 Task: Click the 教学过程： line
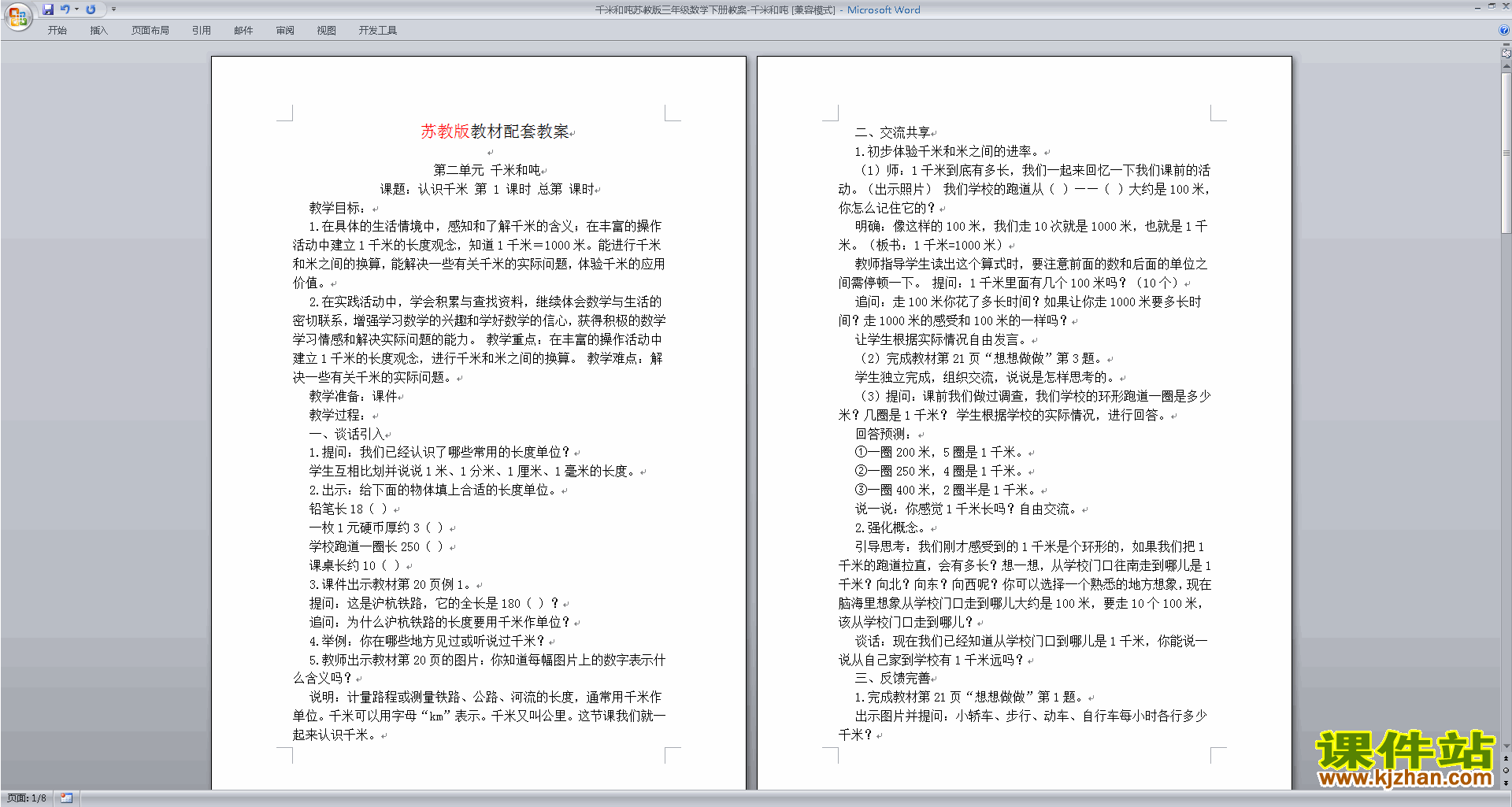pyautogui.click(x=337, y=415)
